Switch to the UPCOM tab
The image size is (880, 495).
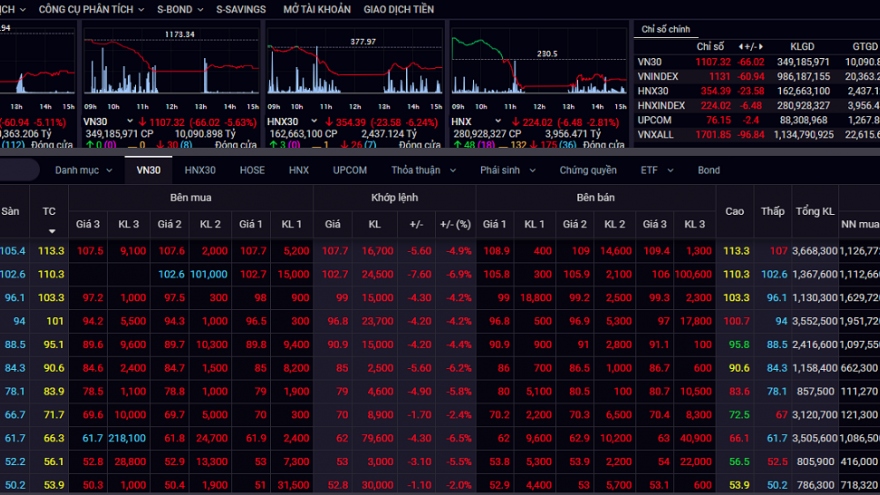(350, 170)
